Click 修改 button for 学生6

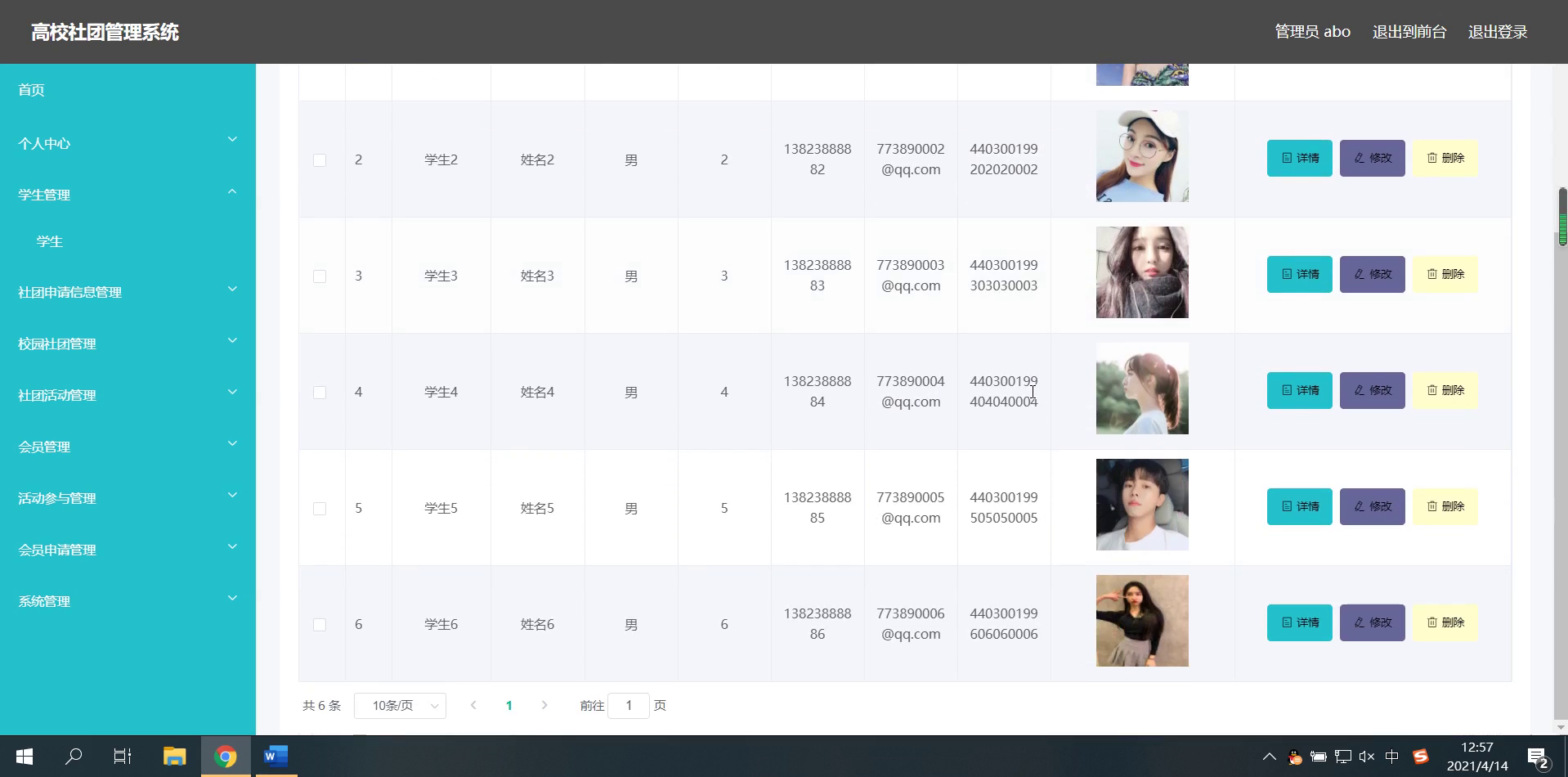pos(1373,622)
